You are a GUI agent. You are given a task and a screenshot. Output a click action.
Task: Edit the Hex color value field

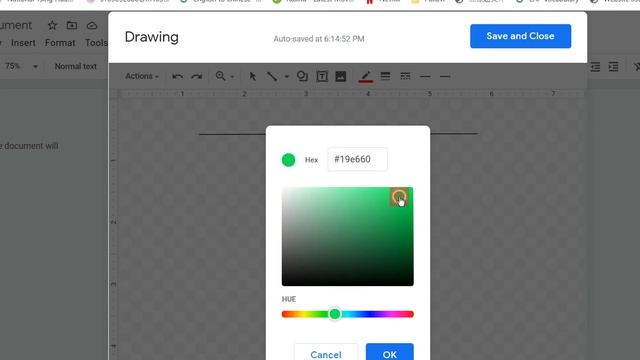(x=357, y=159)
